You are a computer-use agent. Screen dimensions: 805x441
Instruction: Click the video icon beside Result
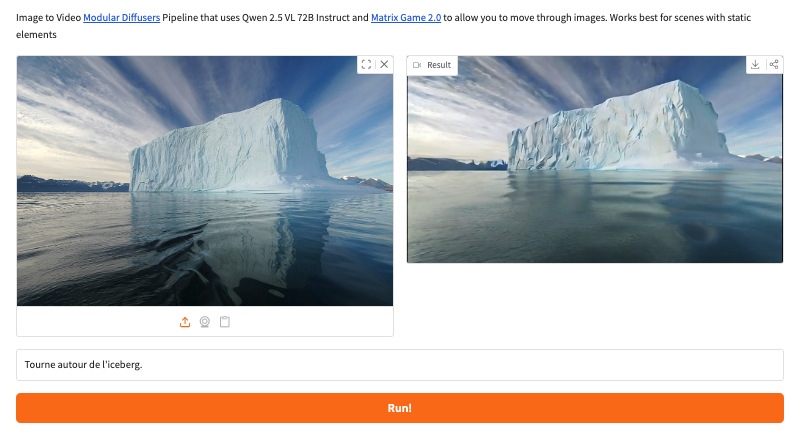417,65
